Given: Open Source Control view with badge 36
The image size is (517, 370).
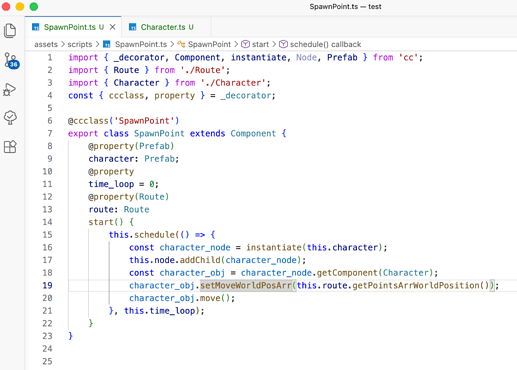Looking at the screenshot, I should coord(11,60).
